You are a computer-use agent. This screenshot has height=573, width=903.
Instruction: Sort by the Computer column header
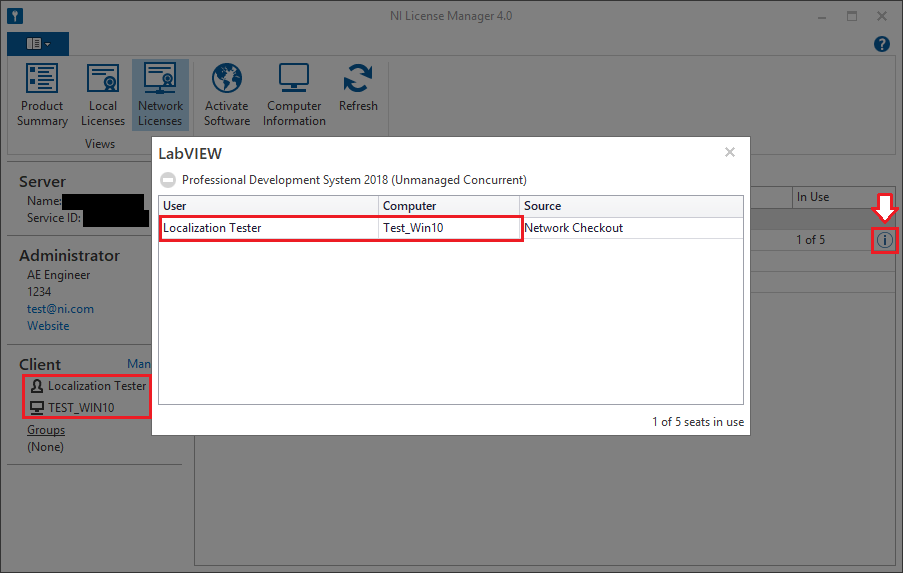point(449,206)
